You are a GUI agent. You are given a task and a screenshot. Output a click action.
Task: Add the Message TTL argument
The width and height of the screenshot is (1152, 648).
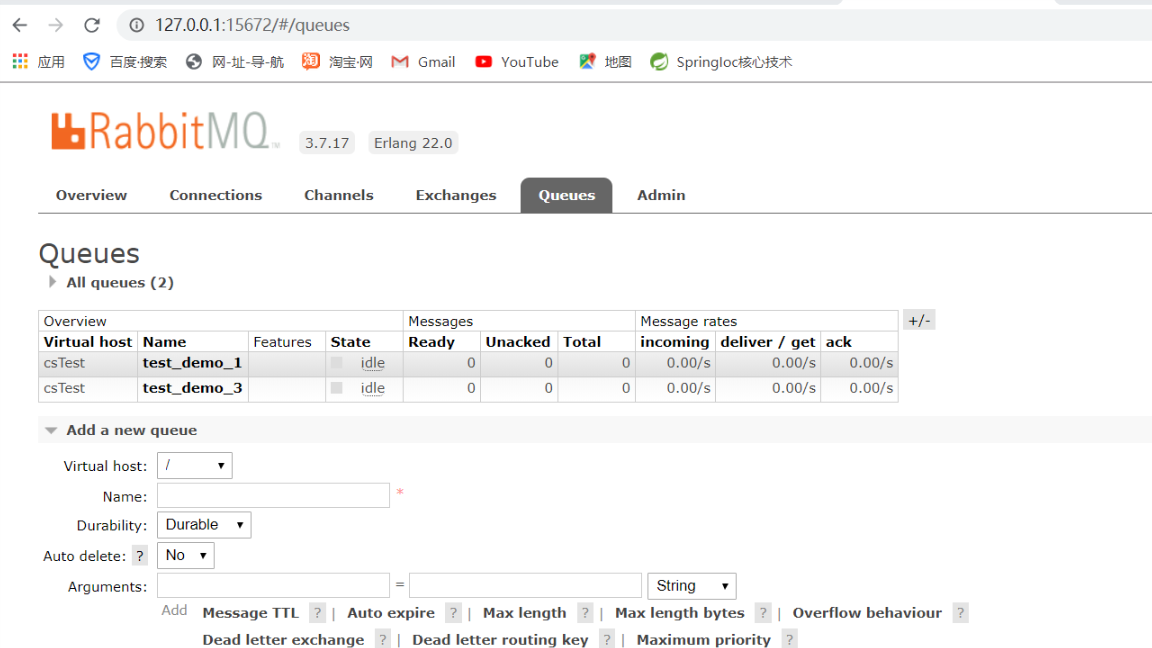[x=251, y=613]
